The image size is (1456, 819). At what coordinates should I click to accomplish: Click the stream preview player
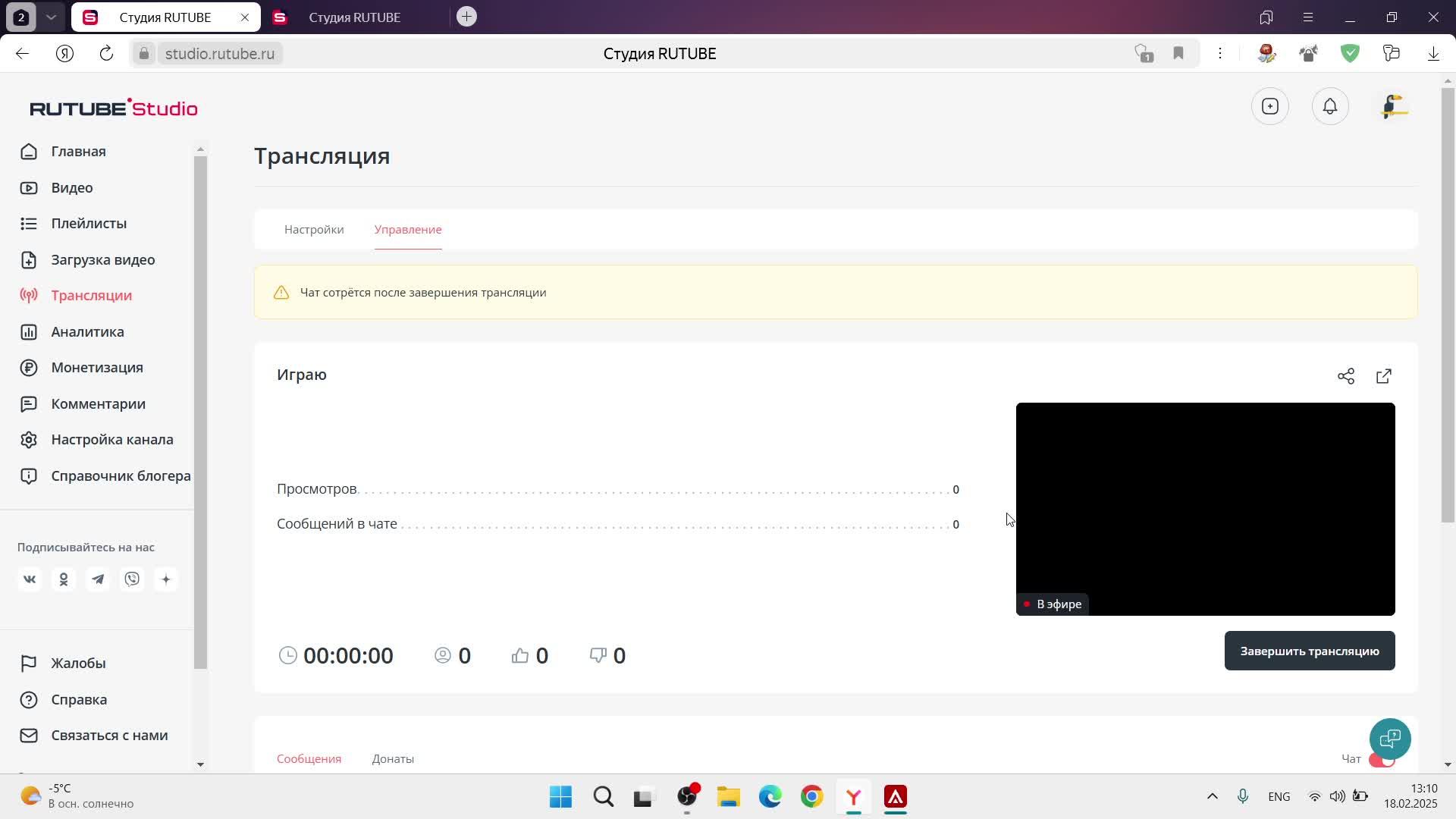point(1206,510)
